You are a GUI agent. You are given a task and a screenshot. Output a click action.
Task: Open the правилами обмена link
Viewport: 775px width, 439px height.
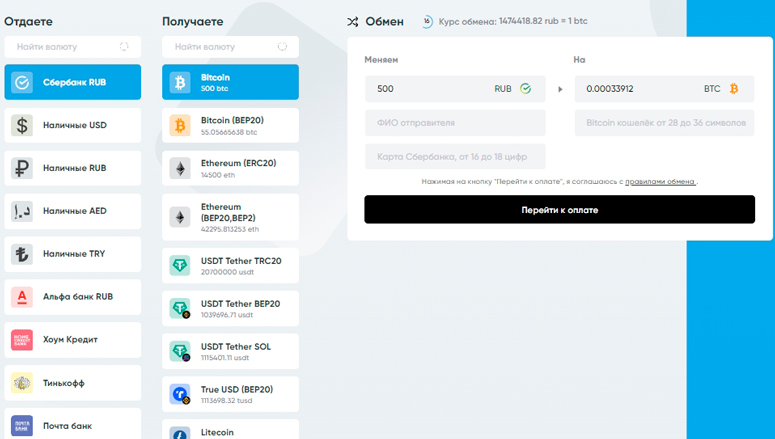(660, 182)
